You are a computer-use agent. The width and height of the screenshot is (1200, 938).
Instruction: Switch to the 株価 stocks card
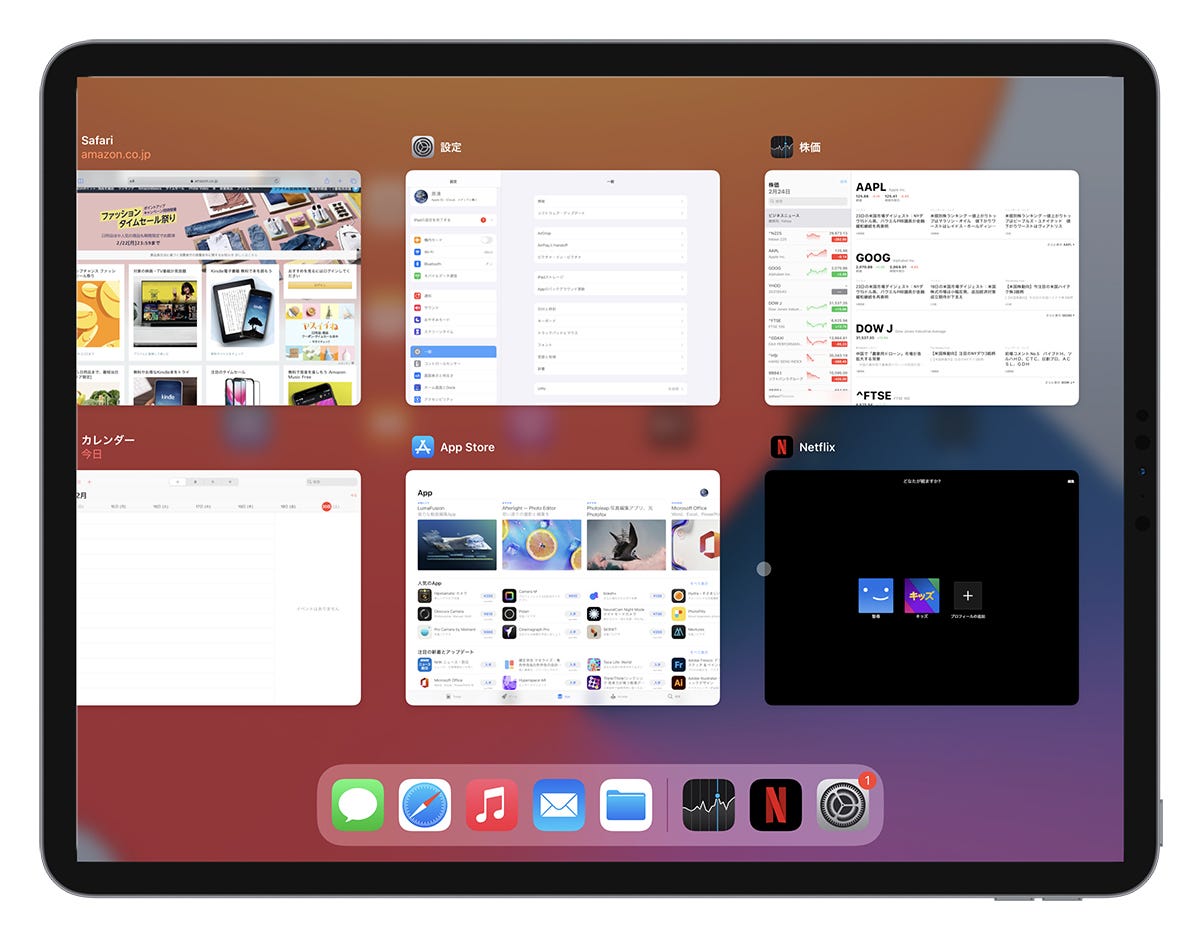(922, 288)
